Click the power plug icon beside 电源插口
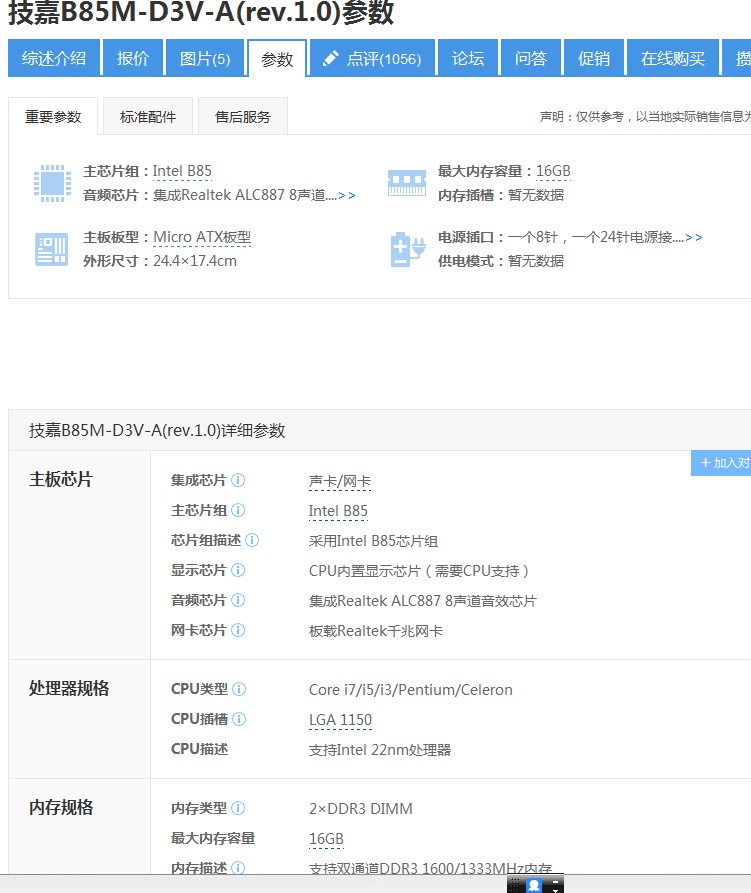The image size is (751, 893). (408, 249)
